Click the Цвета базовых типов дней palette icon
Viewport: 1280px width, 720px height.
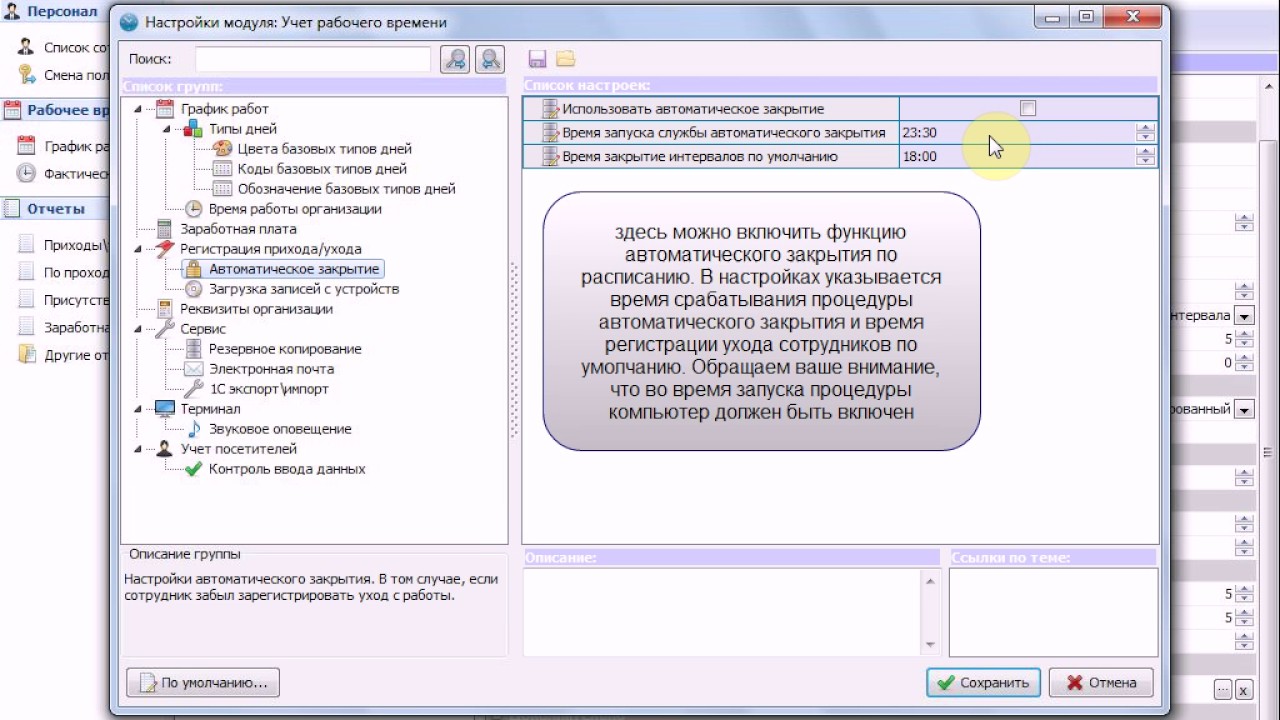222,149
